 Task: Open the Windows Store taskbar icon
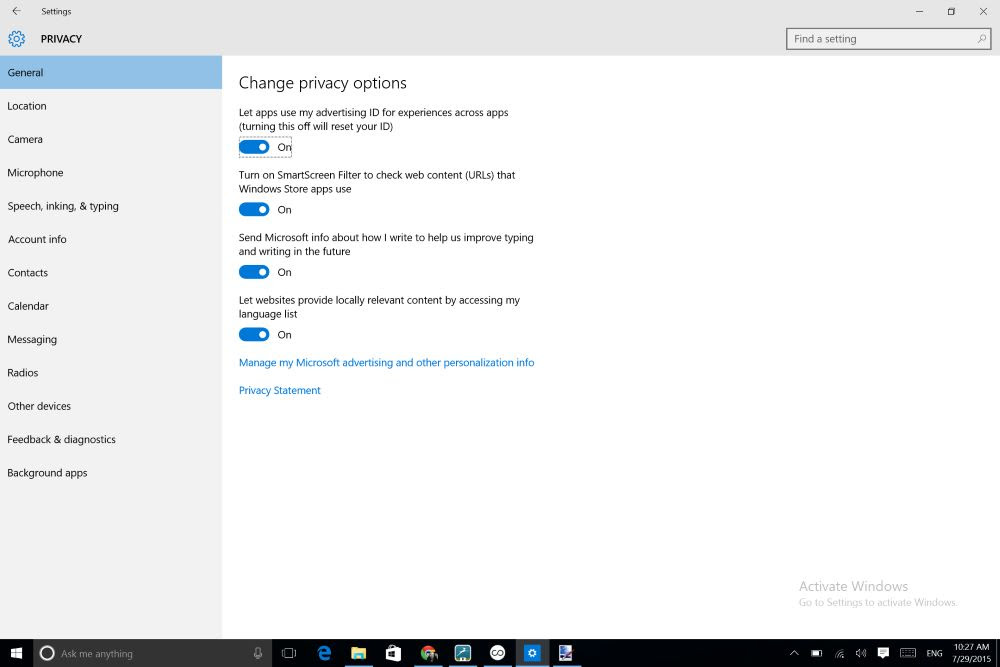pos(393,653)
